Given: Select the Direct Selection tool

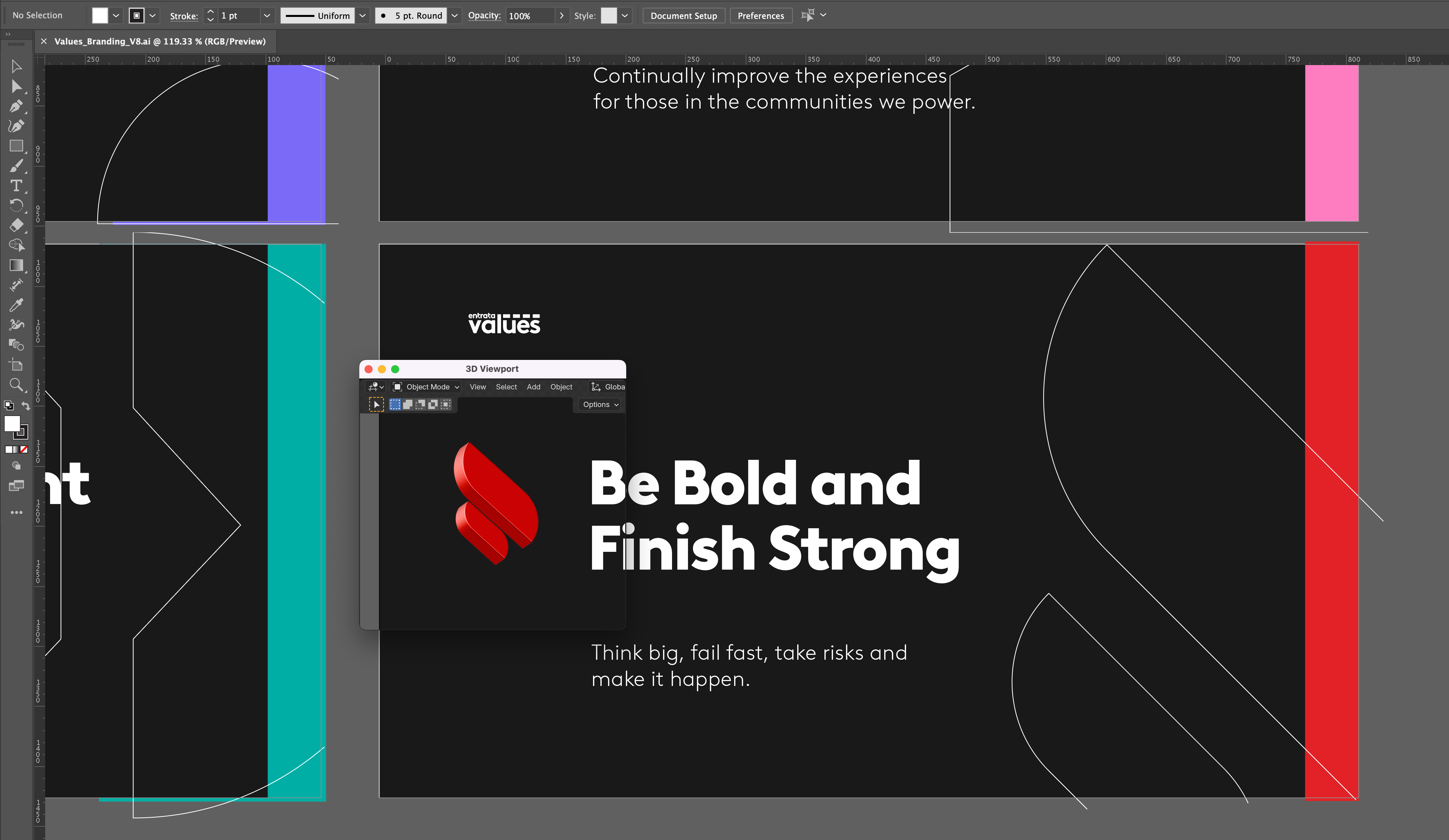Looking at the screenshot, I should [16, 86].
